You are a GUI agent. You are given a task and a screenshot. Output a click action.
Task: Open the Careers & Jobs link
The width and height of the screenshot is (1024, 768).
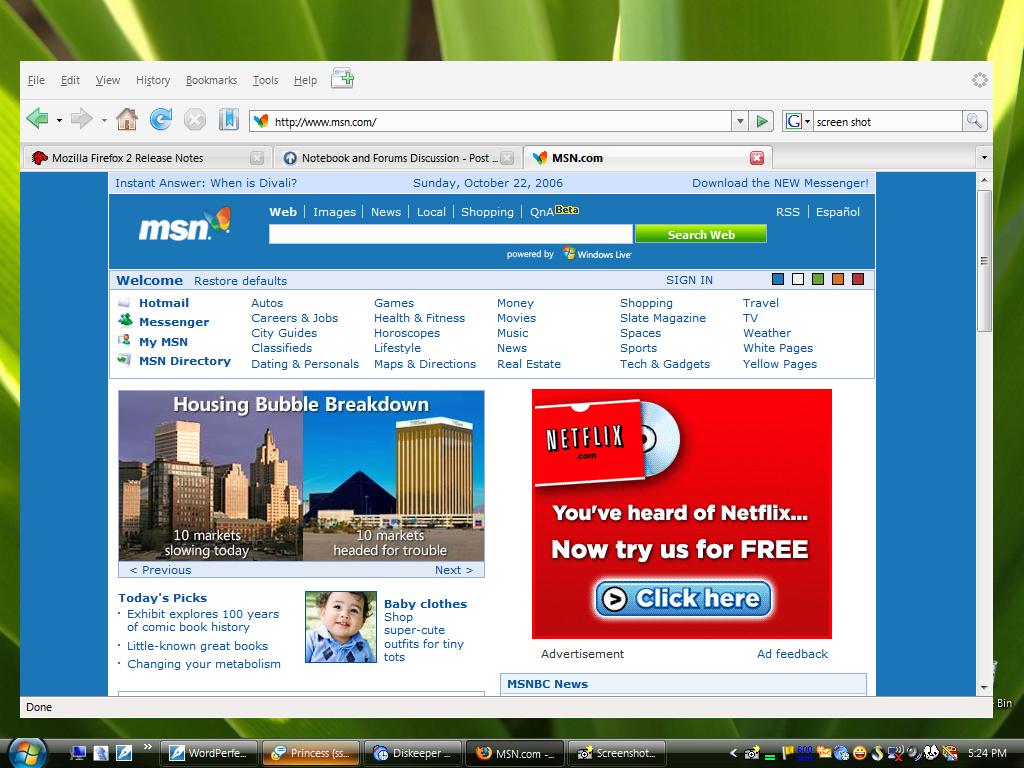[295, 318]
